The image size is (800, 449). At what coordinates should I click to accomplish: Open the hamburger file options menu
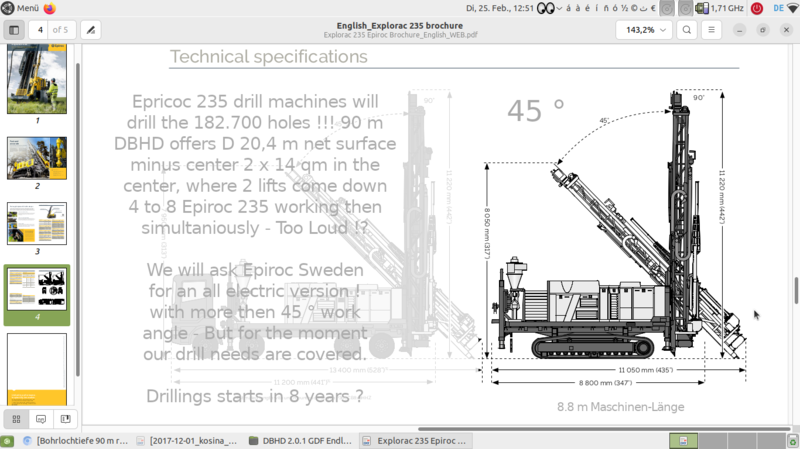712,30
